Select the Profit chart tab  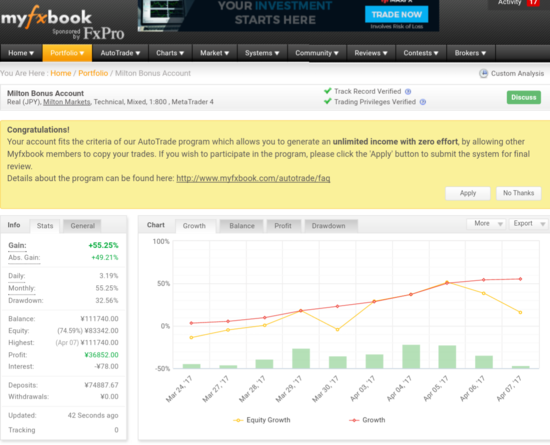click(x=283, y=226)
